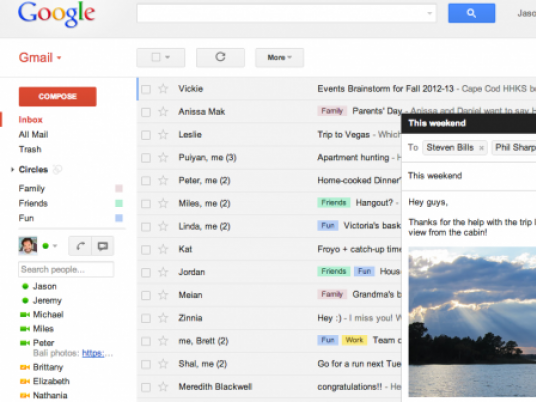The height and width of the screenshot is (402, 536).
Task: Click the profile photo in chat panel
Action: (28, 245)
